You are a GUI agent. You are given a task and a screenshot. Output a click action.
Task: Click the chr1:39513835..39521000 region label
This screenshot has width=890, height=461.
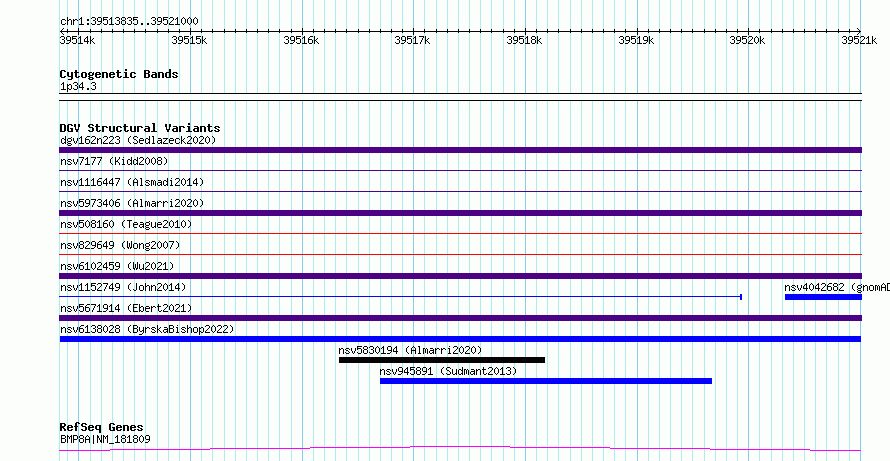pos(129,21)
